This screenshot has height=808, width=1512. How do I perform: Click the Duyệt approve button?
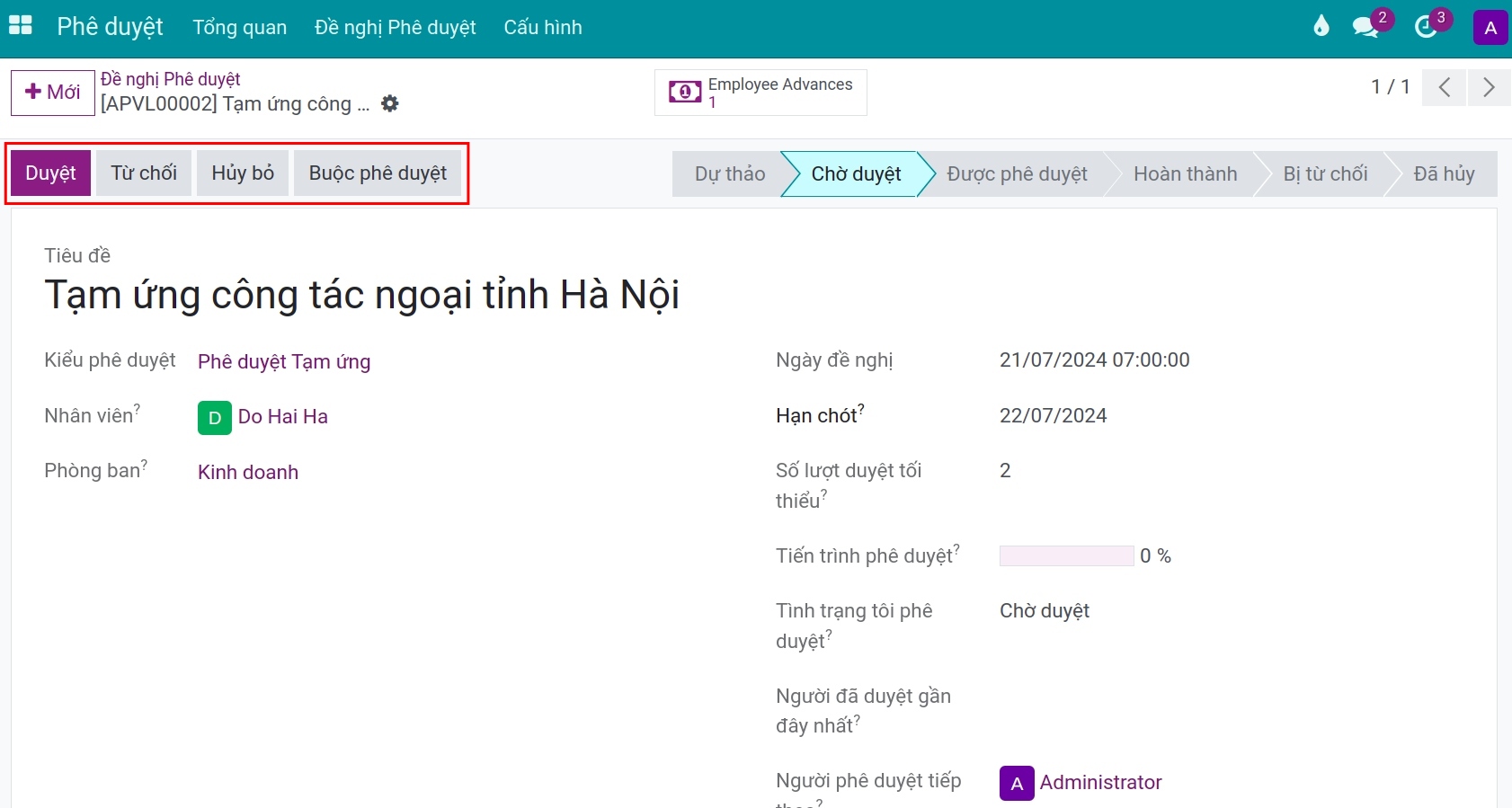coord(51,173)
